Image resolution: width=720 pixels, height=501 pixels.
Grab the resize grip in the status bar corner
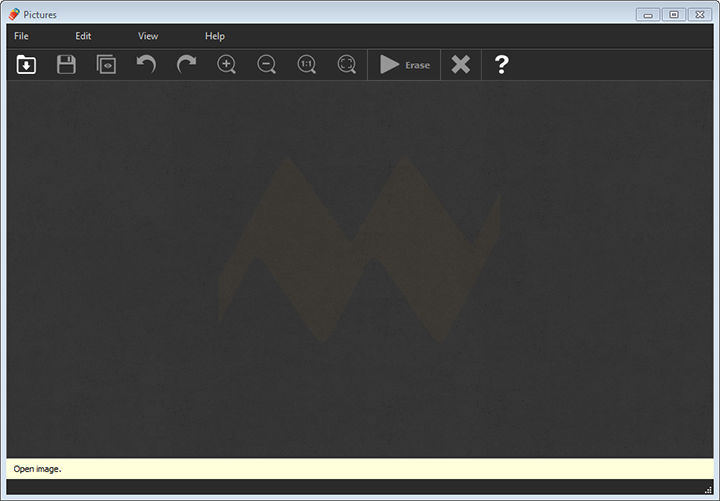(708, 490)
